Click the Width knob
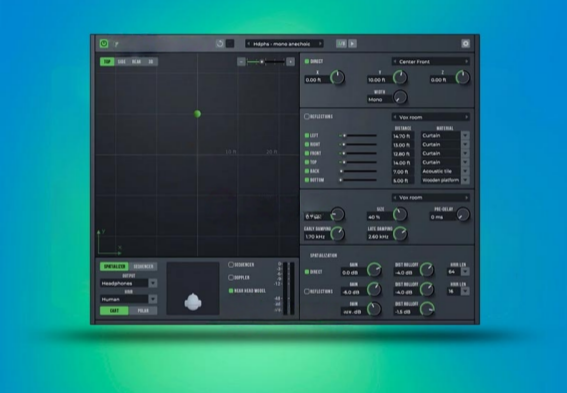Viewport: 567px width, 393px height. click(400, 97)
